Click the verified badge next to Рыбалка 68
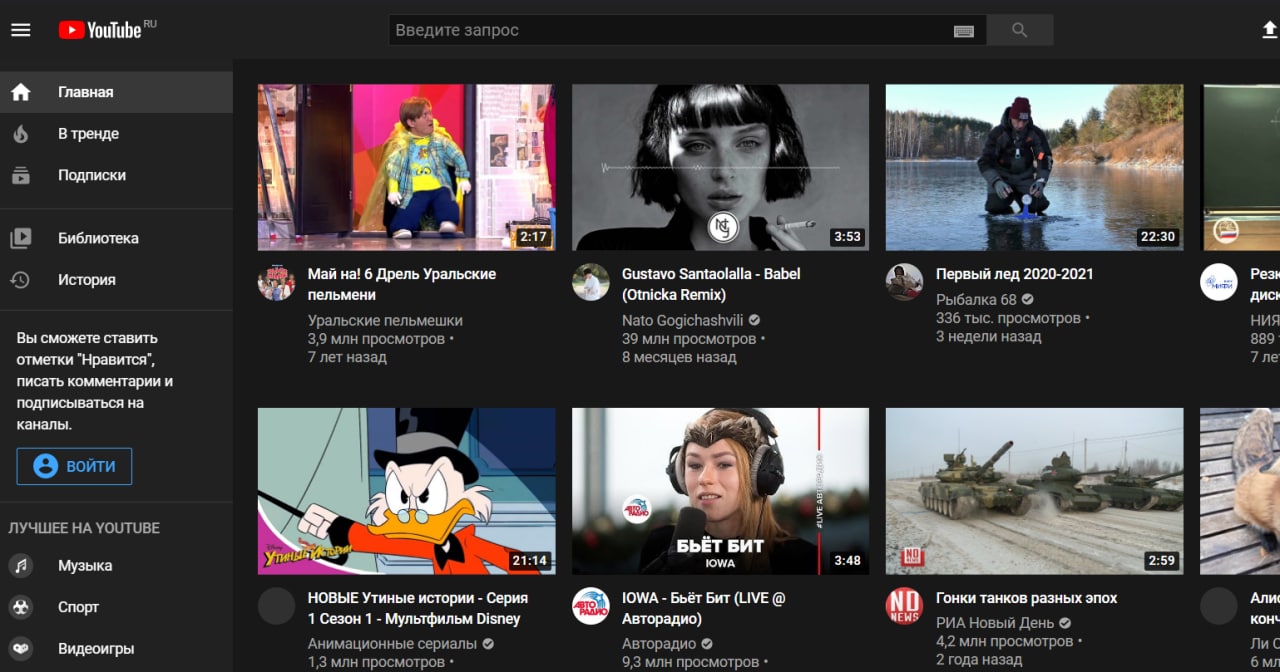 pyautogui.click(x=1028, y=300)
